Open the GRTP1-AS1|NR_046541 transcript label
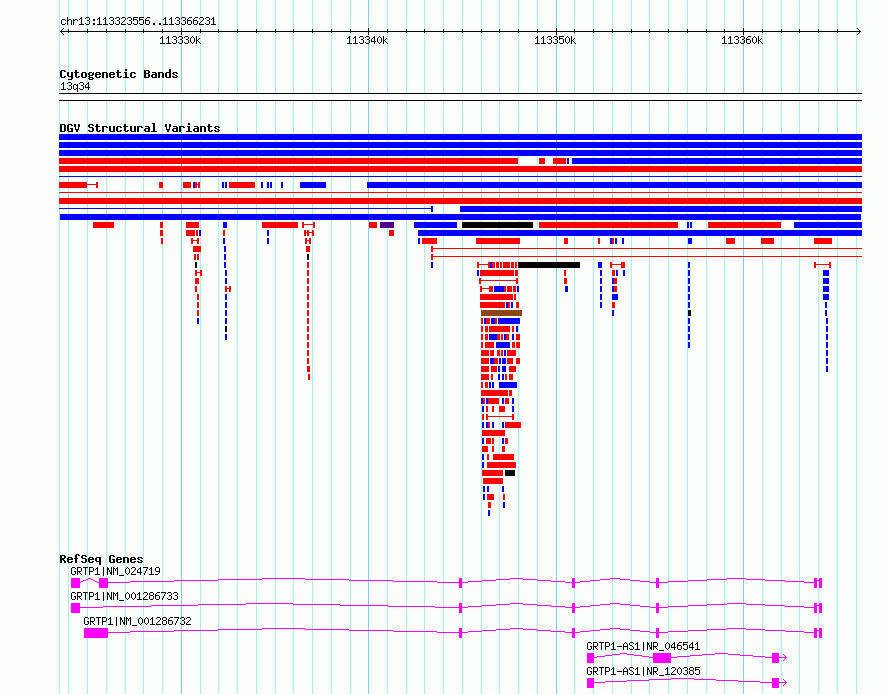890x694 pixels. click(x=643, y=646)
